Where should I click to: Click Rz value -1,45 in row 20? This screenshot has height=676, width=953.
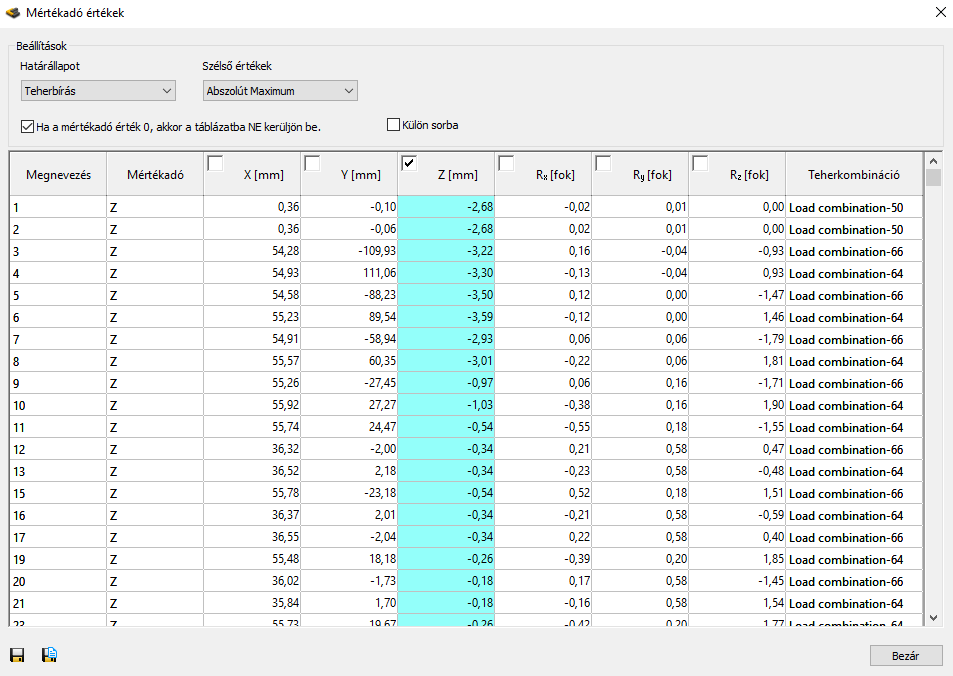pyautogui.click(x=737, y=581)
